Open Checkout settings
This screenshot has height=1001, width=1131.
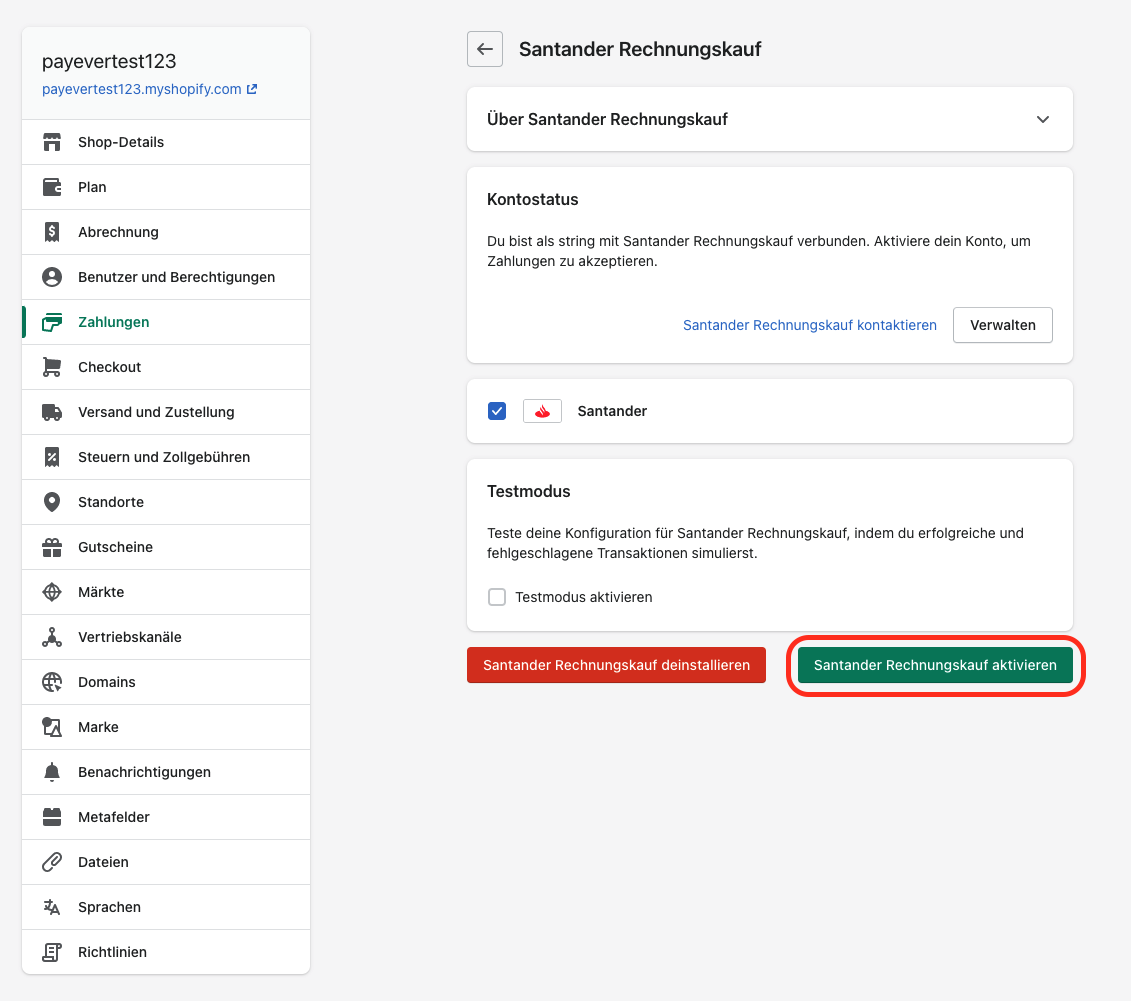tap(166, 367)
